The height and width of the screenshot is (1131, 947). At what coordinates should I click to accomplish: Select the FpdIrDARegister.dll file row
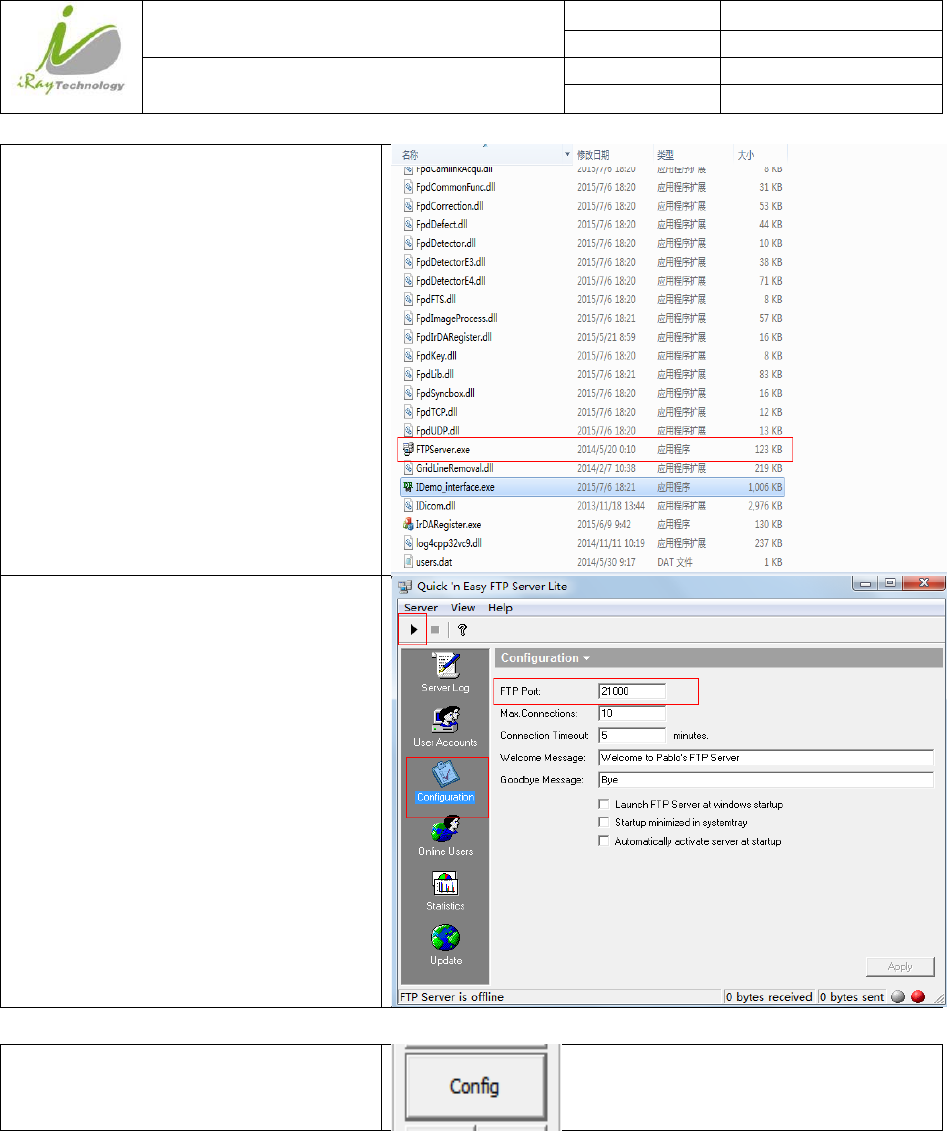[592, 337]
